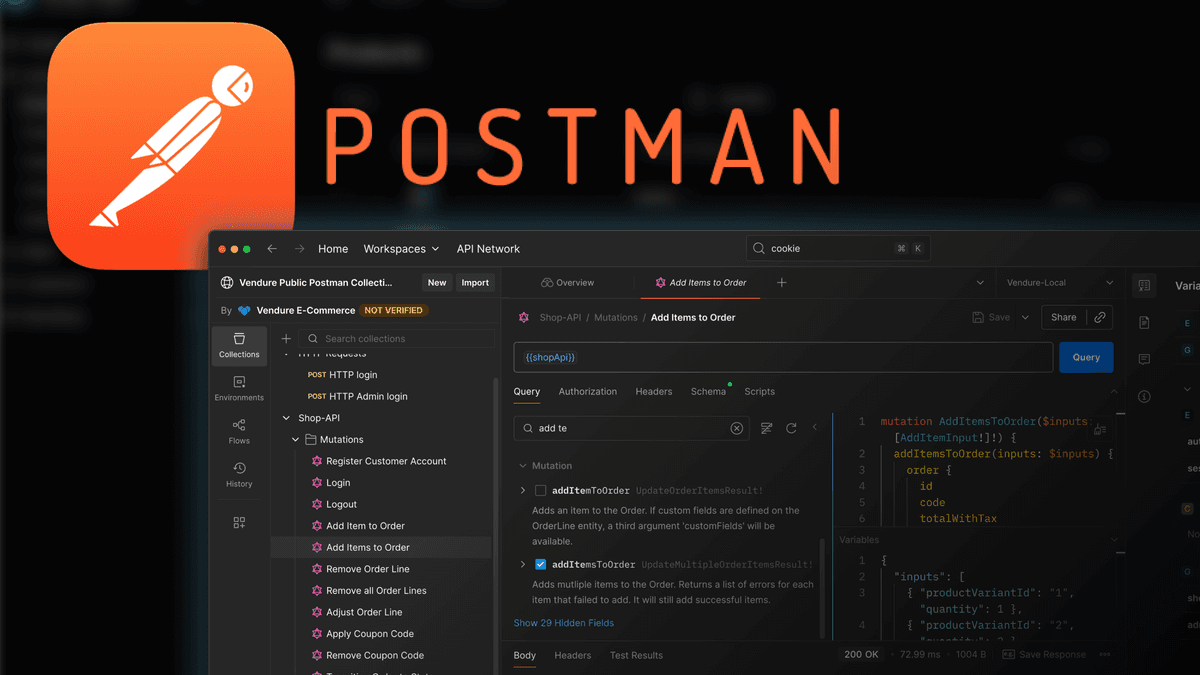The height and width of the screenshot is (675, 1200).
Task: Switch to the Test Results tab
Action: [x=636, y=656]
